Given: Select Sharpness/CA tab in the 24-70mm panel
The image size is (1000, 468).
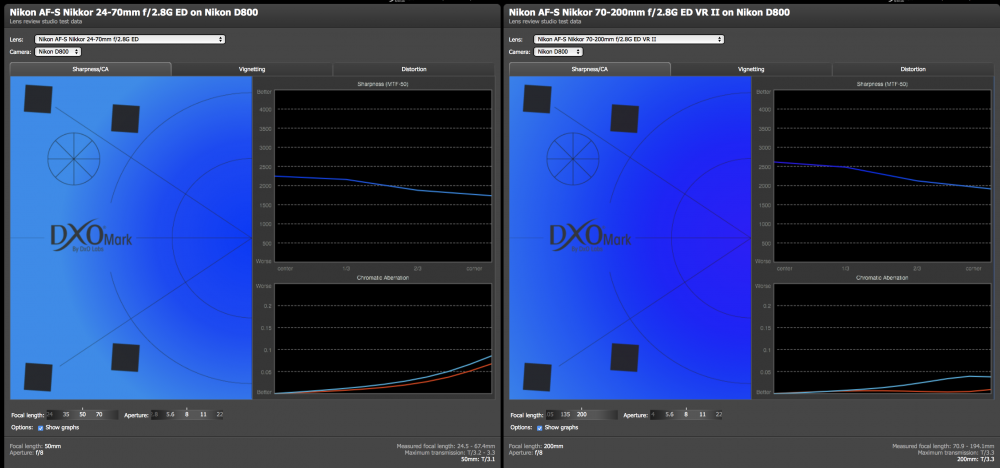Looking at the screenshot, I should [x=91, y=69].
